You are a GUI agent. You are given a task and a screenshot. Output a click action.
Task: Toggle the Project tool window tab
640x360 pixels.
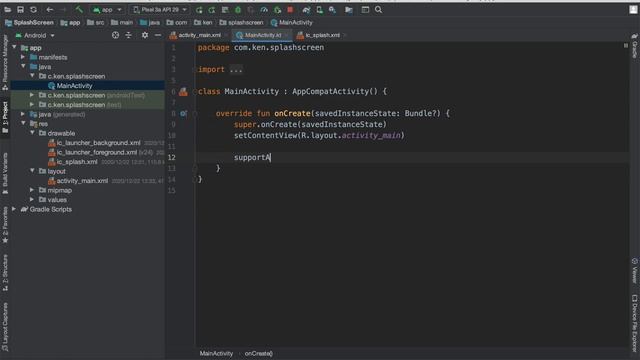point(5,118)
